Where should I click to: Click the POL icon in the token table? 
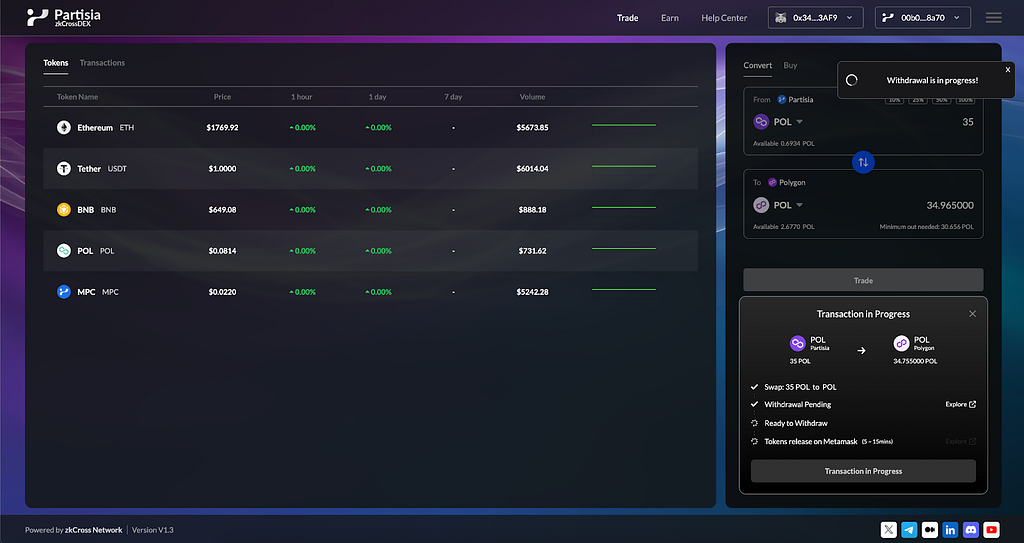(63, 251)
